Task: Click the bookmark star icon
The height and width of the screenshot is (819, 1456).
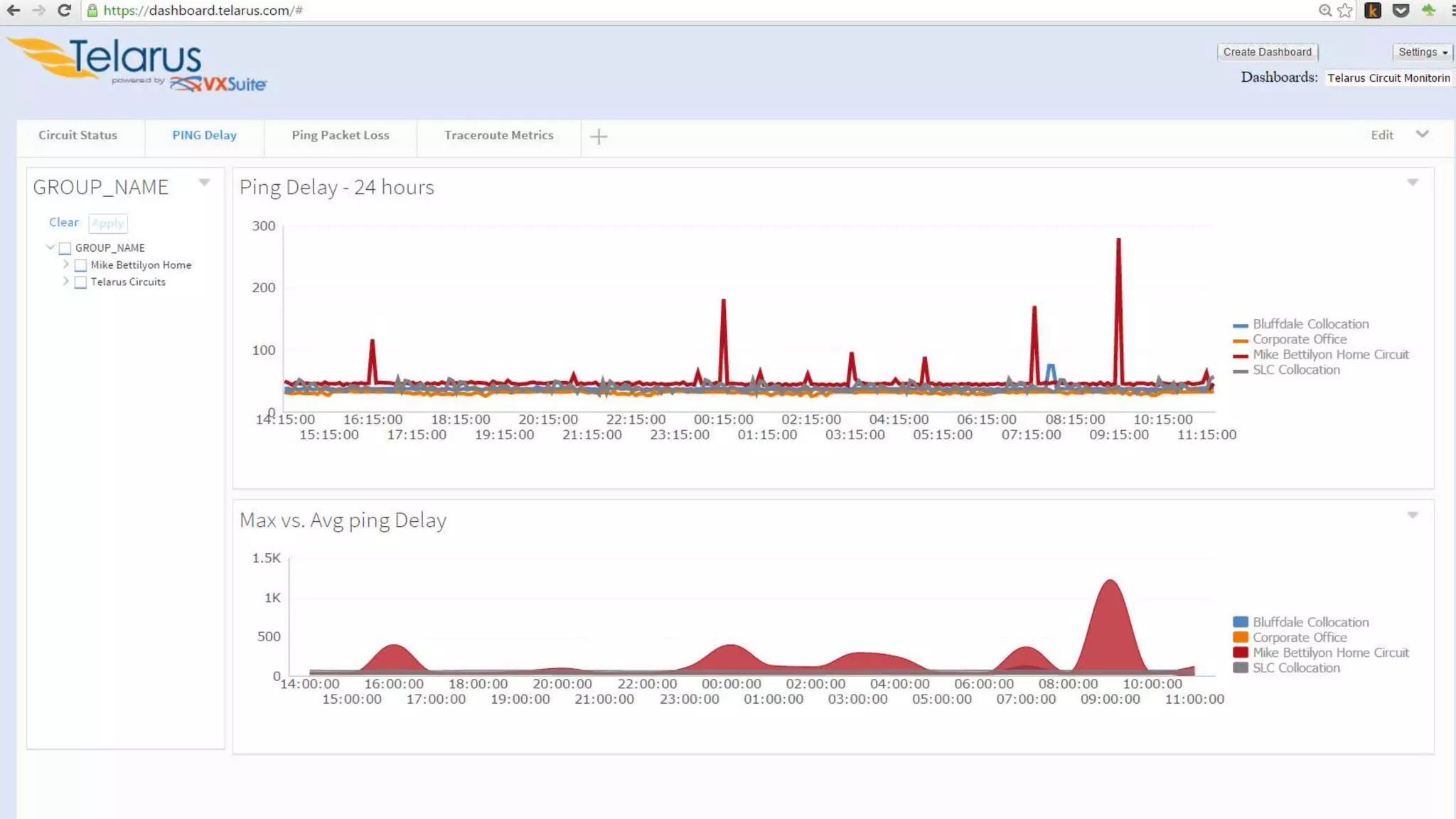Action: click(1344, 10)
